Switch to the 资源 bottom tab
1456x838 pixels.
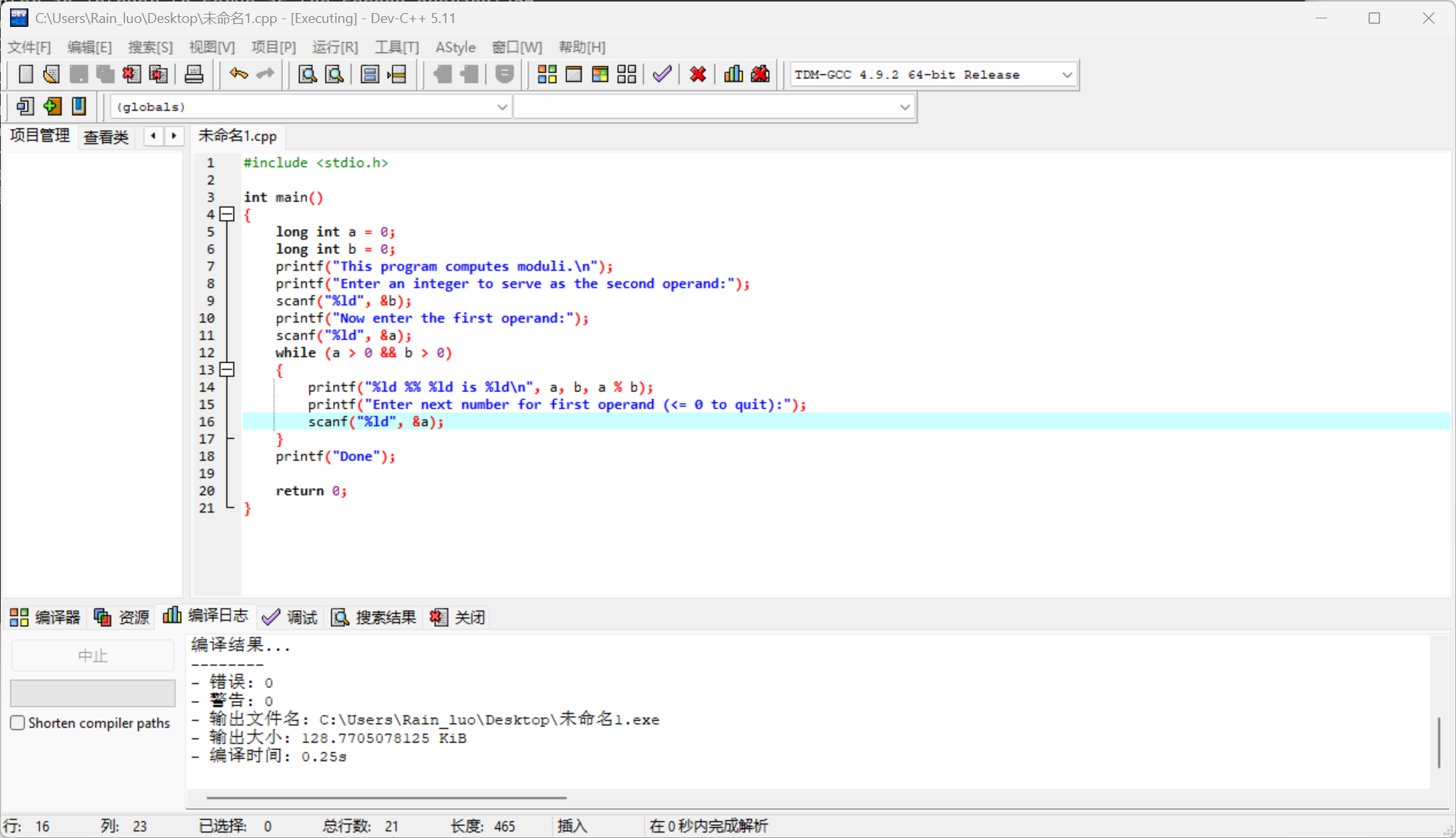122,617
